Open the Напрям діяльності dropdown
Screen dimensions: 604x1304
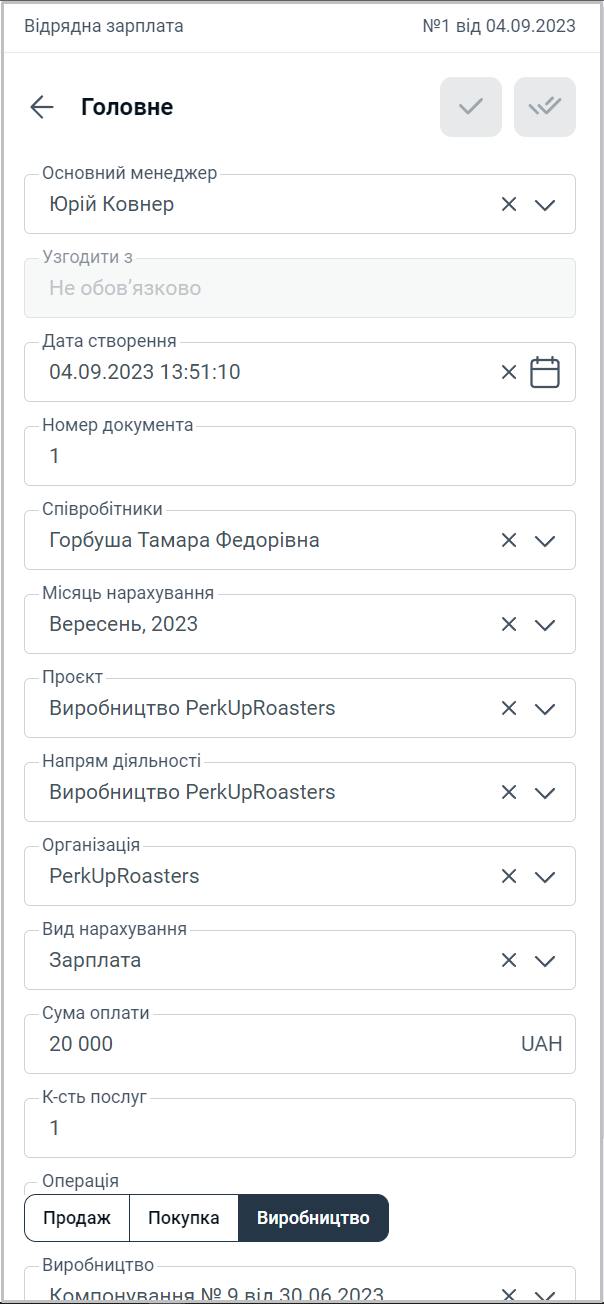(x=545, y=792)
